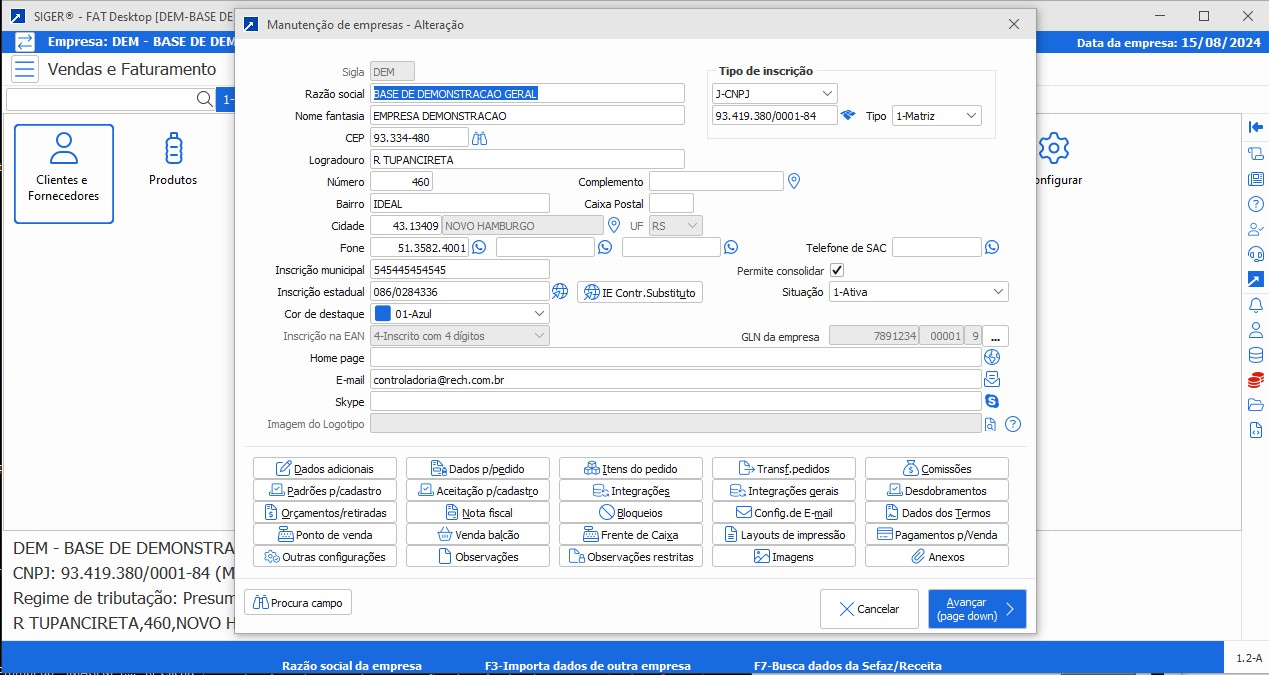Expand the Situação dropdown
This screenshot has width=1269, height=675.
tap(918, 292)
